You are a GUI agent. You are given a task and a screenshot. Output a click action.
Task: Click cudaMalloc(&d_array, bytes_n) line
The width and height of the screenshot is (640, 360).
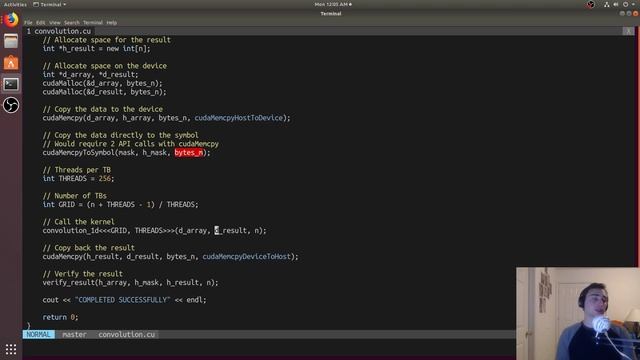102,83
